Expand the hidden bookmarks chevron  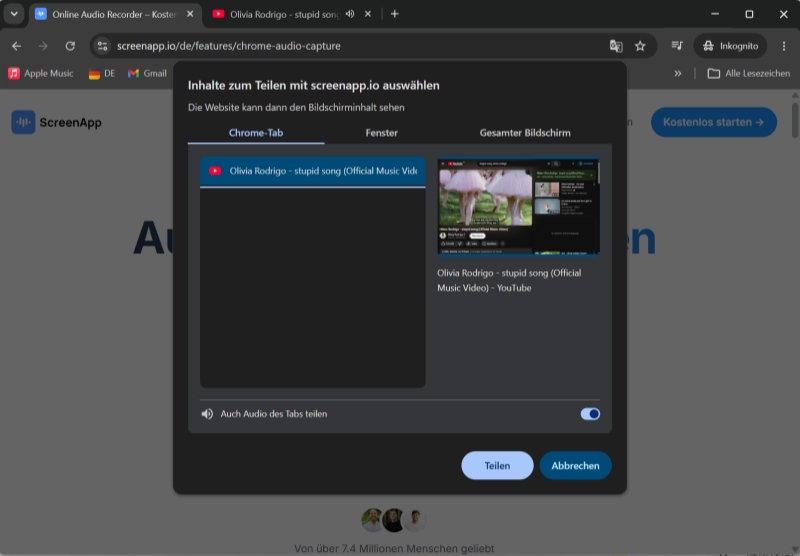(x=677, y=73)
